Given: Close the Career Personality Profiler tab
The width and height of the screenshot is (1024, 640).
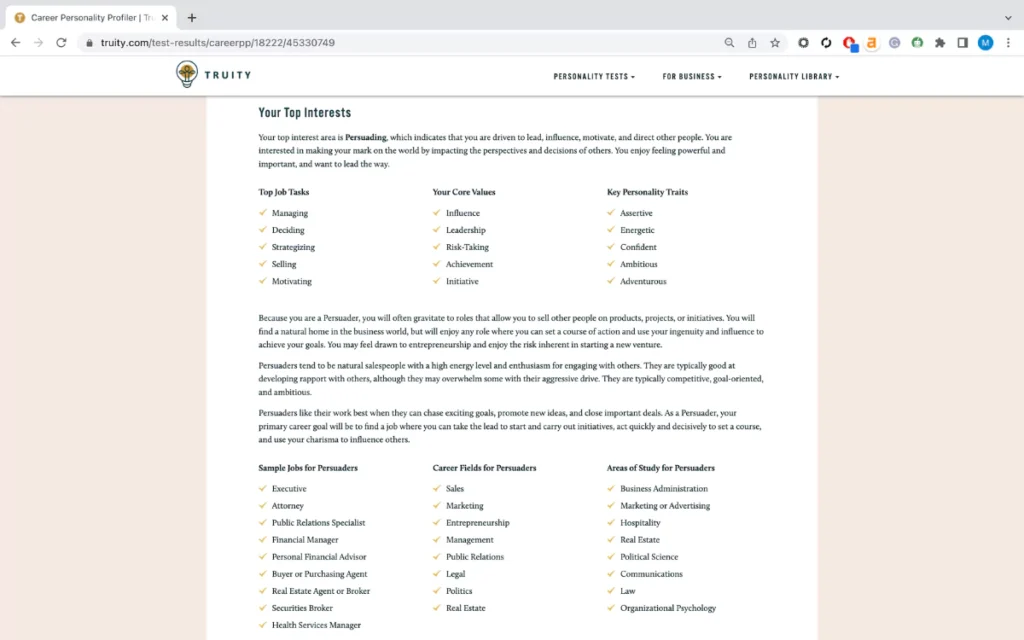Looking at the screenshot, I should [165, 18].
